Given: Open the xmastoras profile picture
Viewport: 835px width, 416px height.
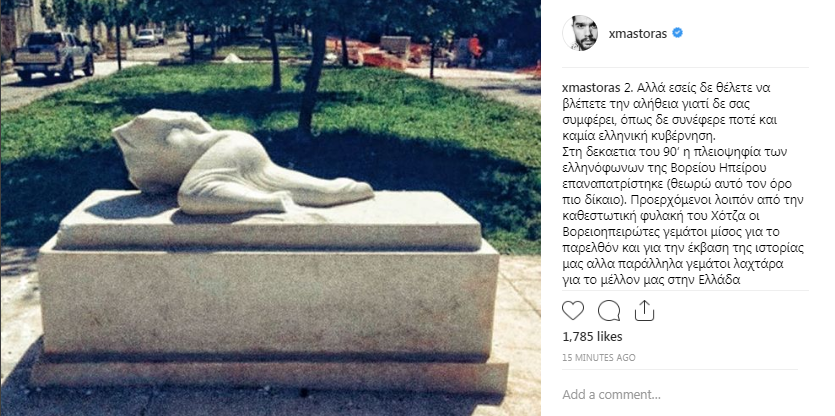Looking at the screenshot, I should pos(580,33).
